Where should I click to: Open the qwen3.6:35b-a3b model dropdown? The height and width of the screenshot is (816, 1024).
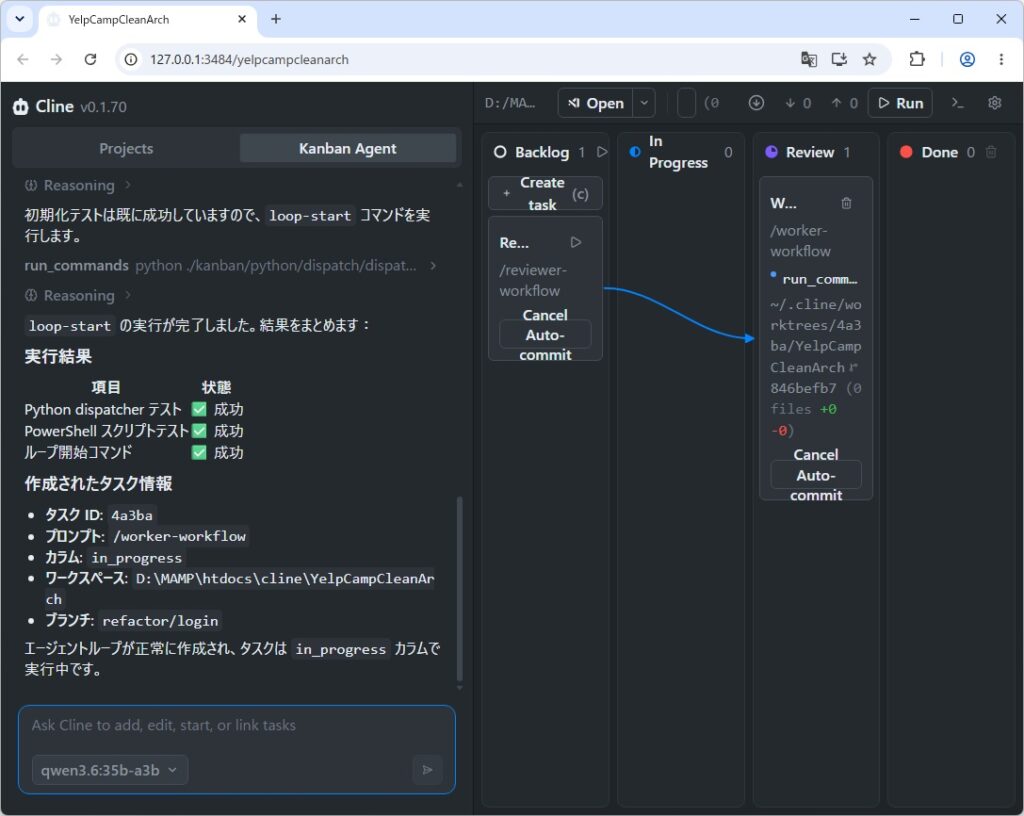[x=110, y=770]
